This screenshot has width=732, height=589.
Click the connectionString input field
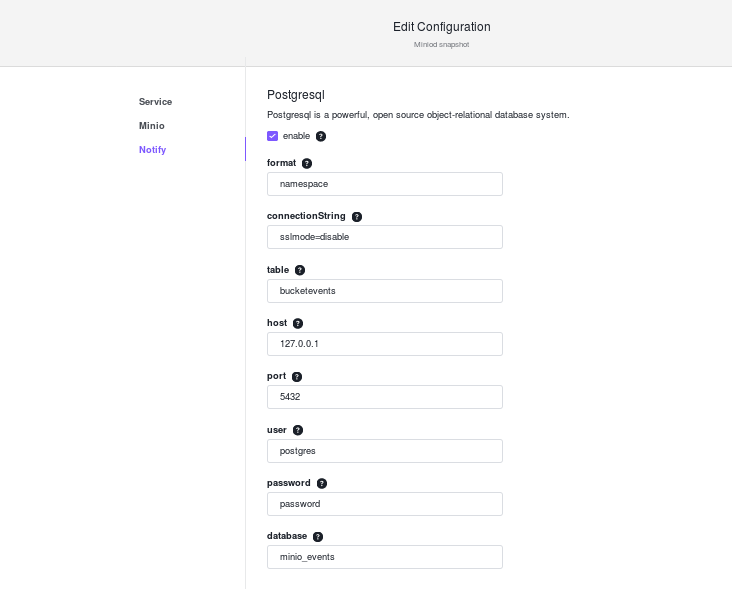coord(385,237)
